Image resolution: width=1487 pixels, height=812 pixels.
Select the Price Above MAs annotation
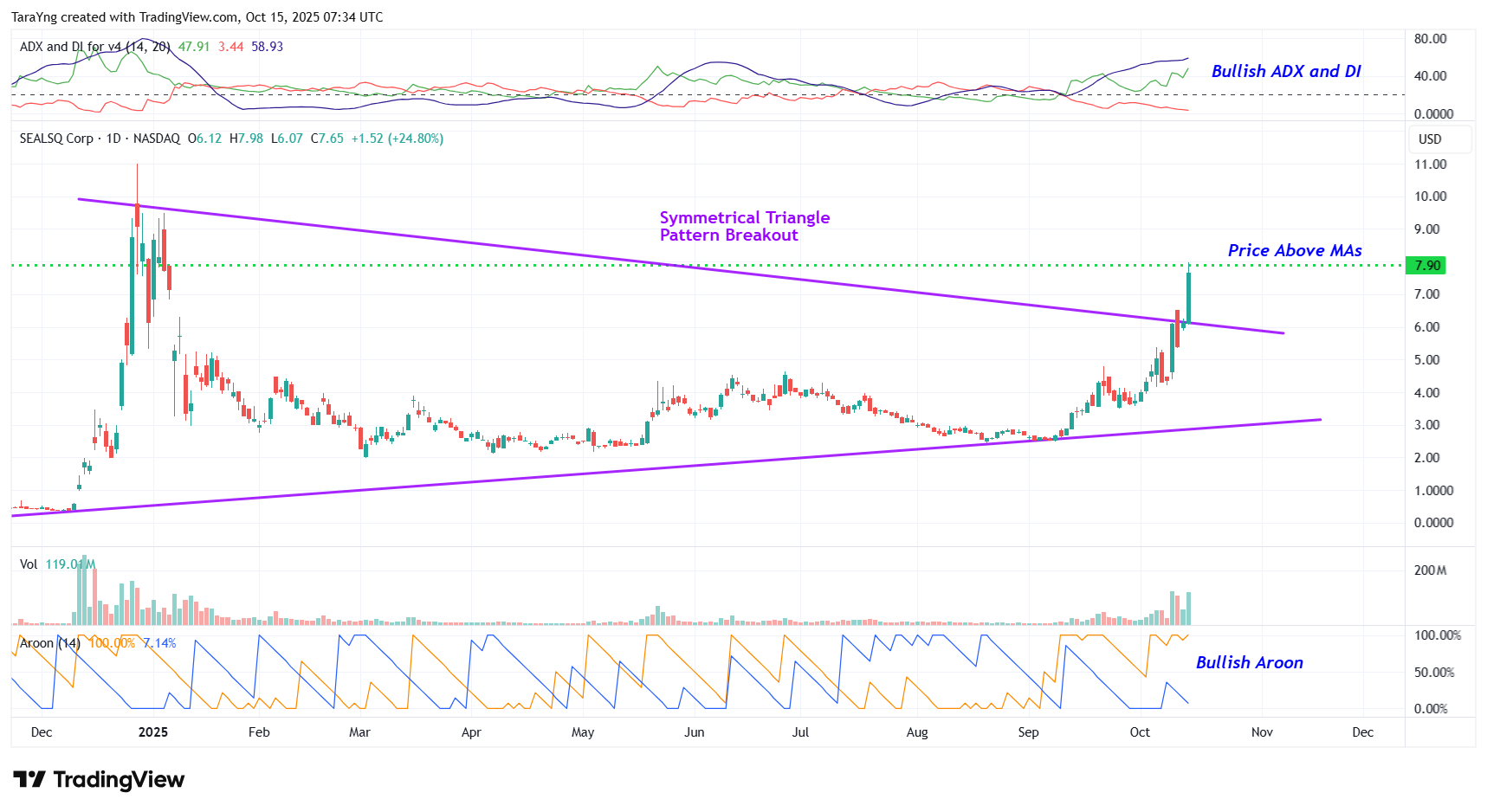coord(1294,251)
